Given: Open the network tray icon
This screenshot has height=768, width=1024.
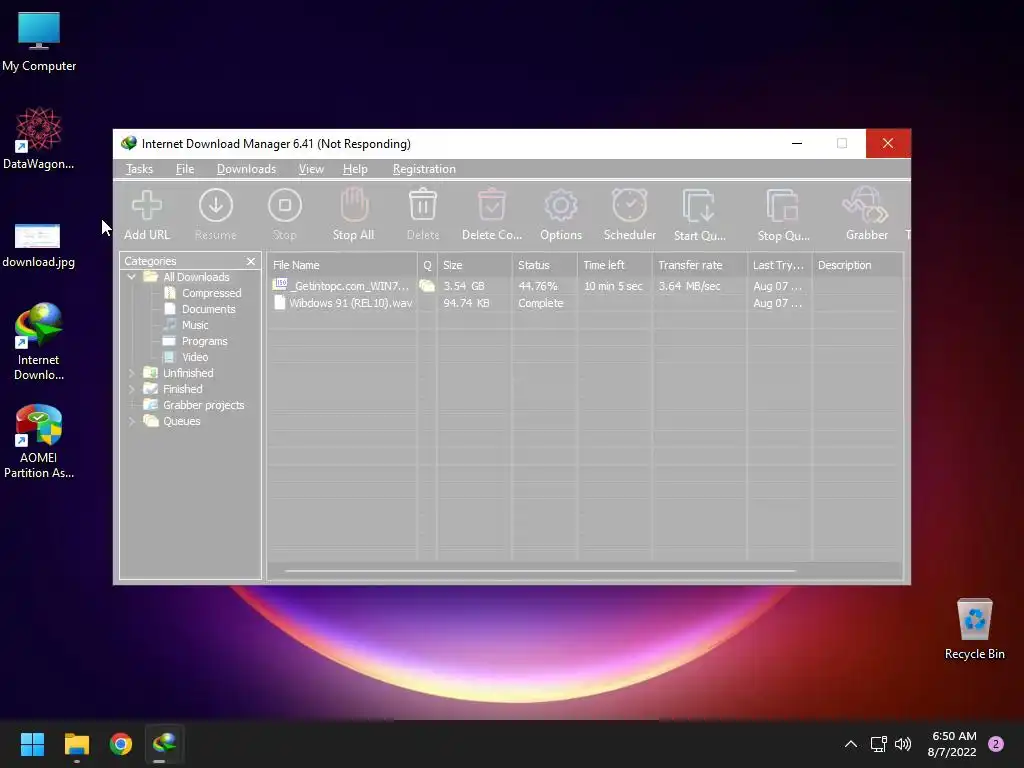Looking at the screenshot, I should point(878,744).
